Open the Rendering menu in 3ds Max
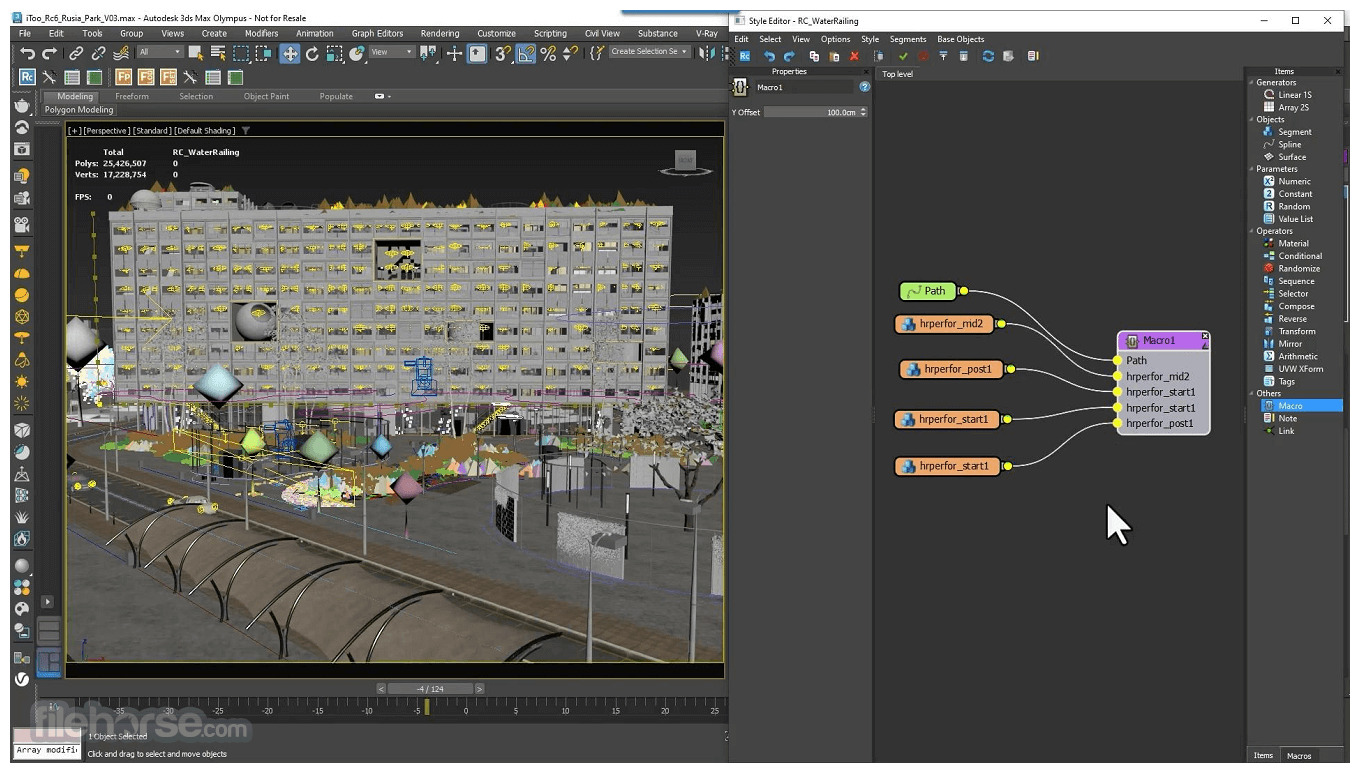 click(440, 33)
